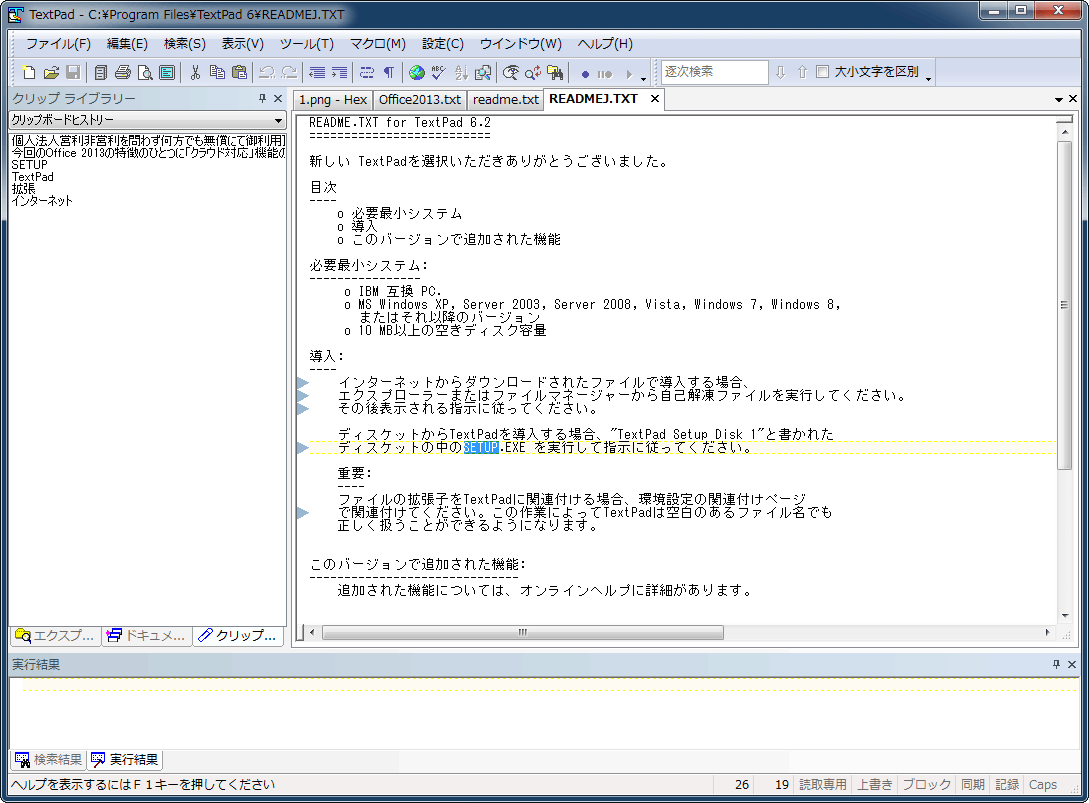The height and width of the screenshot is (803, 1089).
Task: Switch to the Office2013.txt tab
Action: (x=419, y=99)
